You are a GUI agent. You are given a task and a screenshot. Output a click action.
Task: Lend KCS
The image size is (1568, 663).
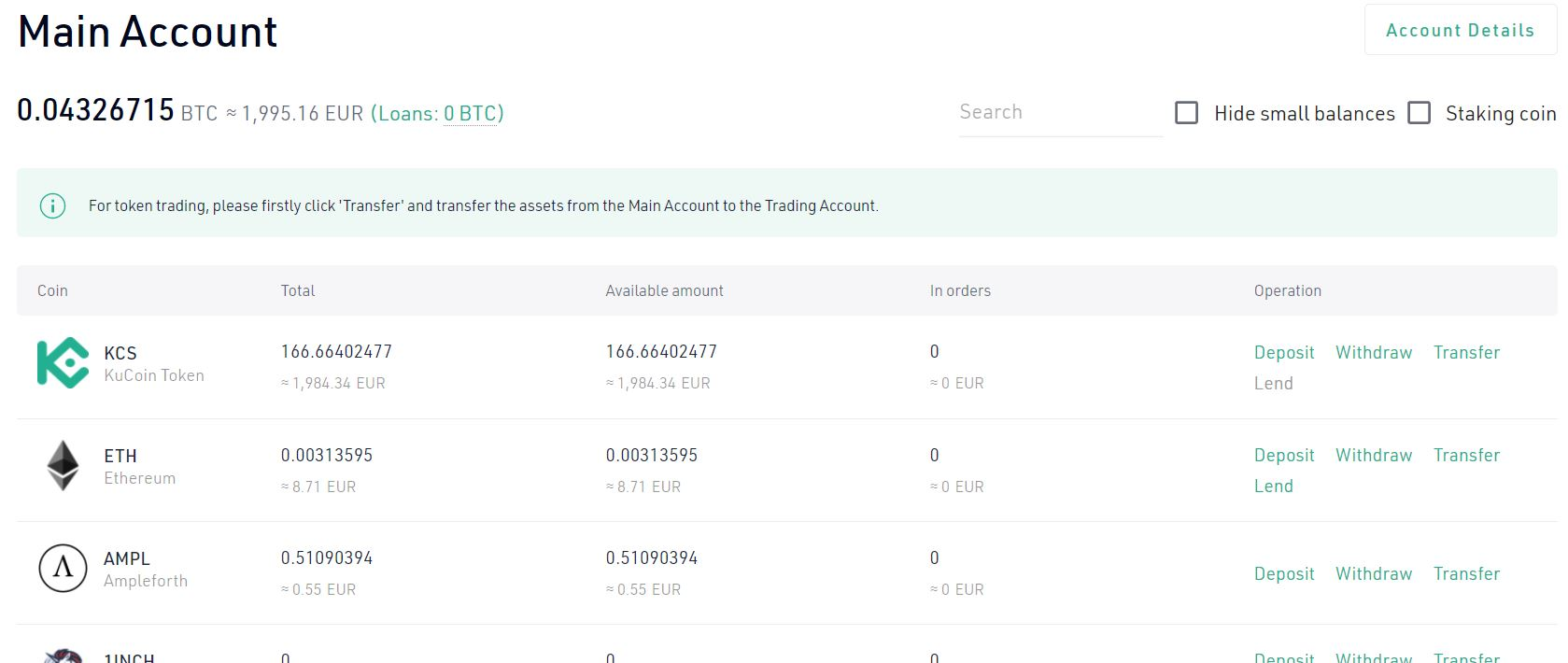(x=1274, y=383)
